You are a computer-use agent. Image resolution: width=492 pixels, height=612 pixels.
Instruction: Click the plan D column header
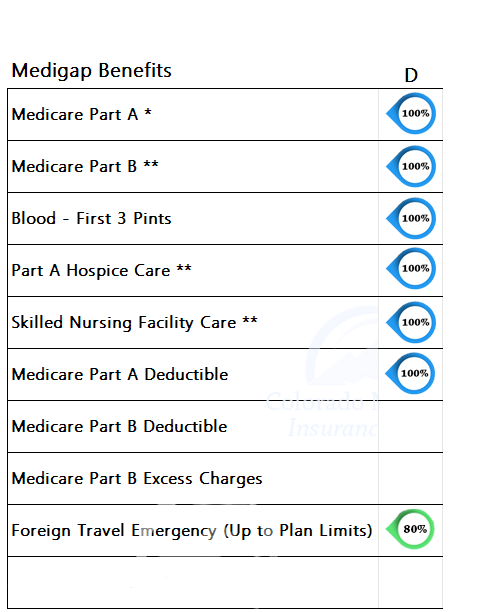pyautogui.click(x=411, y=75)
